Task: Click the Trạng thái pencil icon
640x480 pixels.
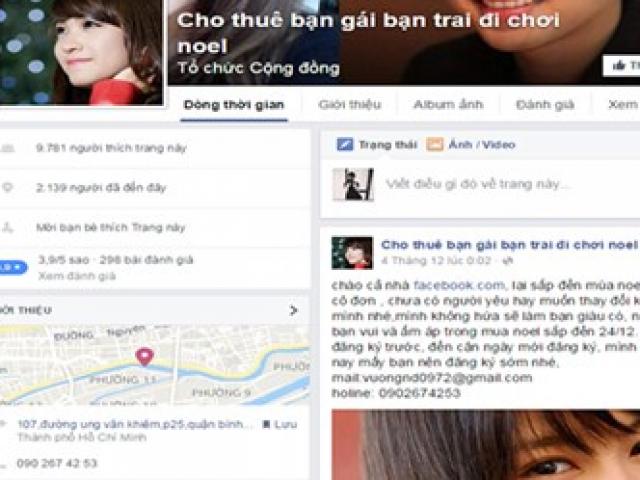Action: [x=345, y=144]
